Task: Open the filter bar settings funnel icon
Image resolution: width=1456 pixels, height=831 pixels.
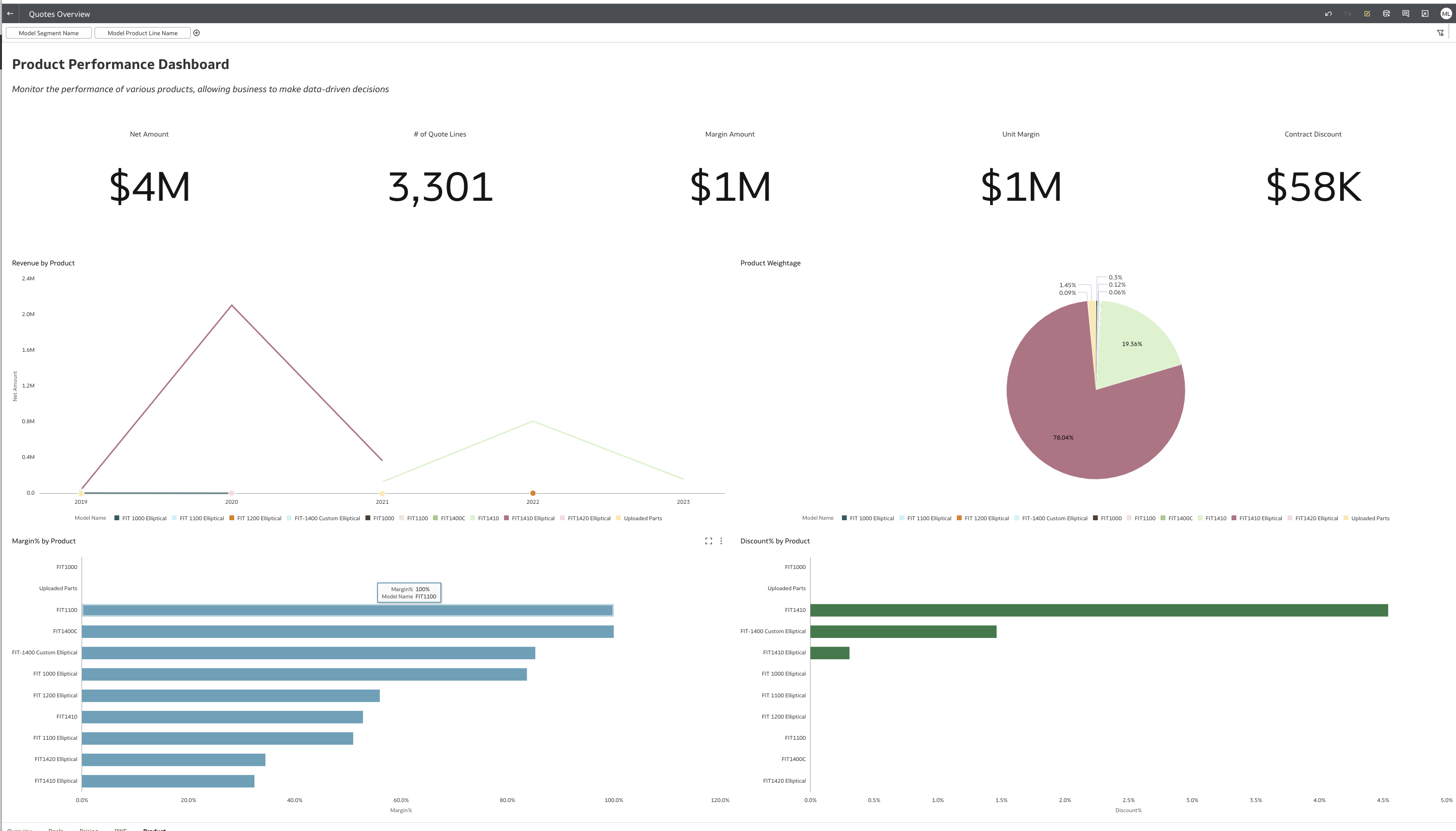Action: tap(1440, 33)
